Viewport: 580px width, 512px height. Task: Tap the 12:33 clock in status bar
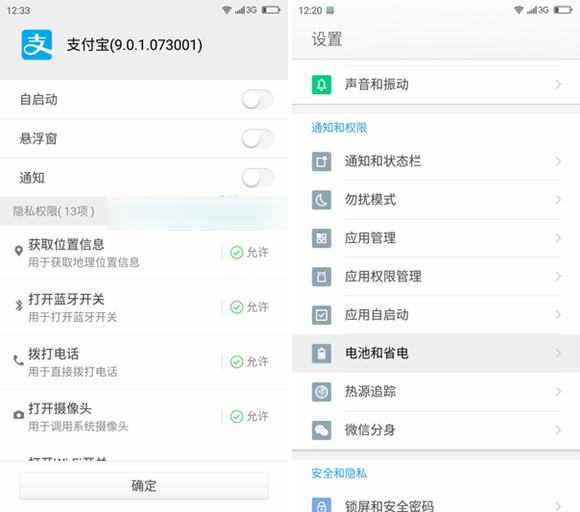pos(18,10)
